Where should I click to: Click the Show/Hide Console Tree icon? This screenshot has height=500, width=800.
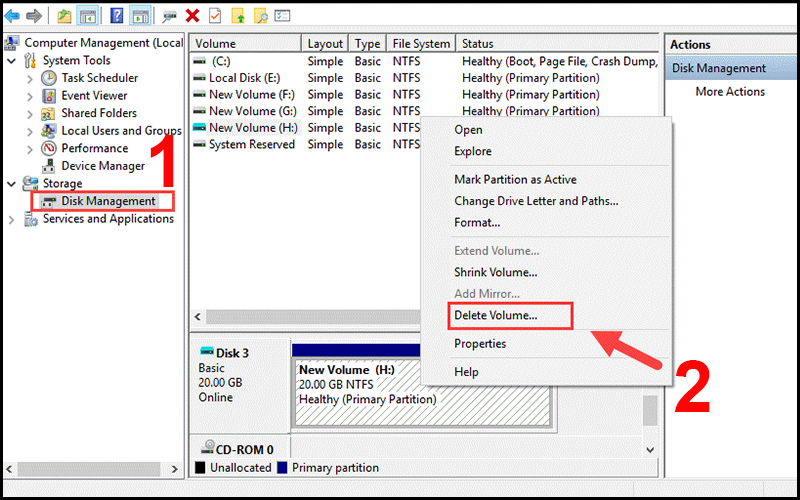click(x=88, y=16)
